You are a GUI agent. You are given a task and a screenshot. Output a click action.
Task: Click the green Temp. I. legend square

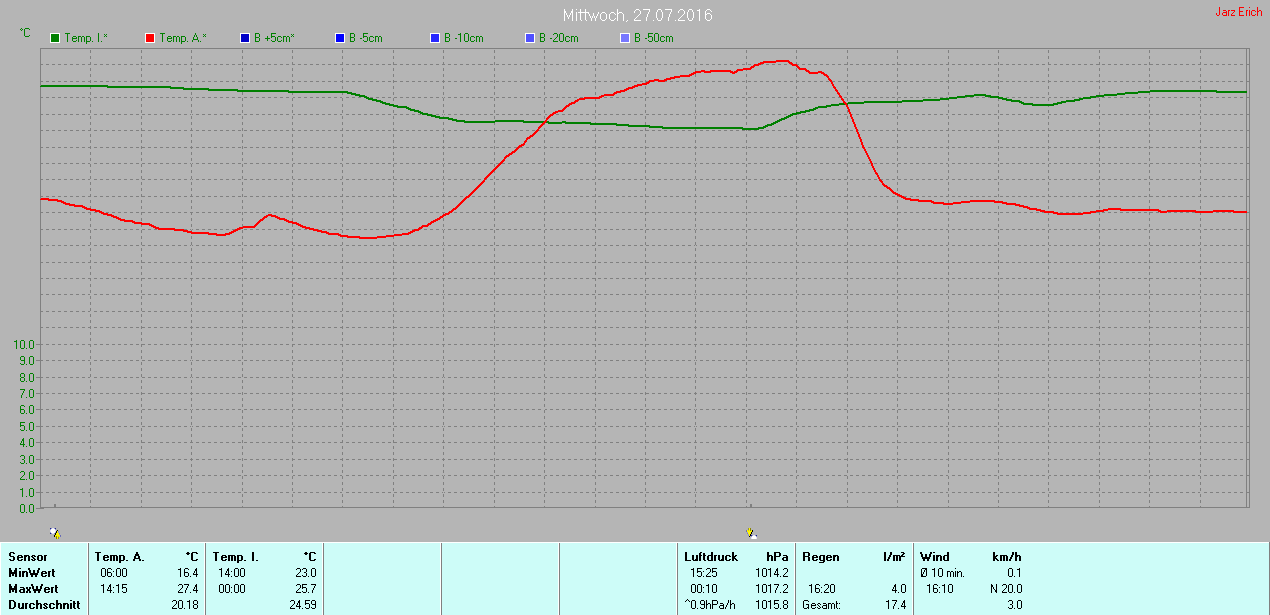point(55,38)
